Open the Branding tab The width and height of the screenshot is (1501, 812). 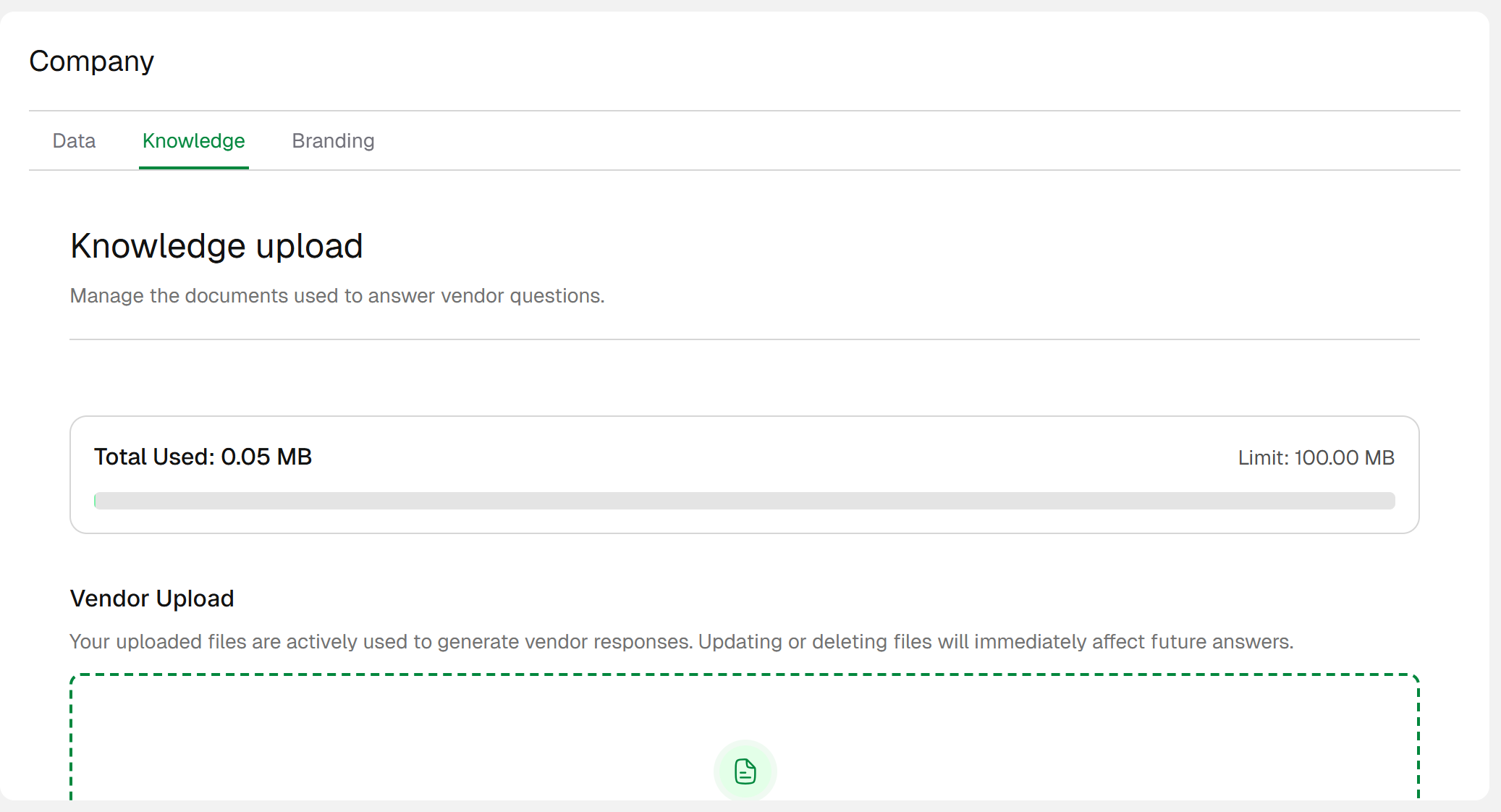[333, 140]
